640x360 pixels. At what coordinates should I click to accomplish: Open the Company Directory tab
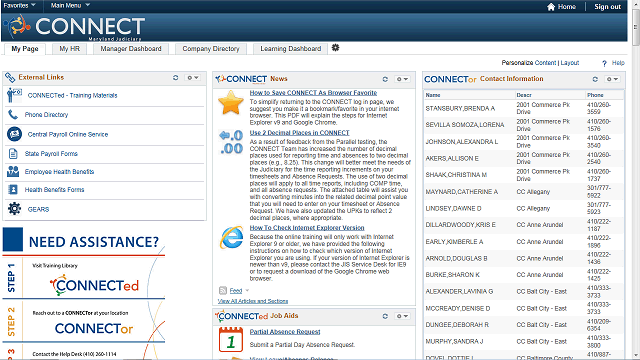coord(211,49)
